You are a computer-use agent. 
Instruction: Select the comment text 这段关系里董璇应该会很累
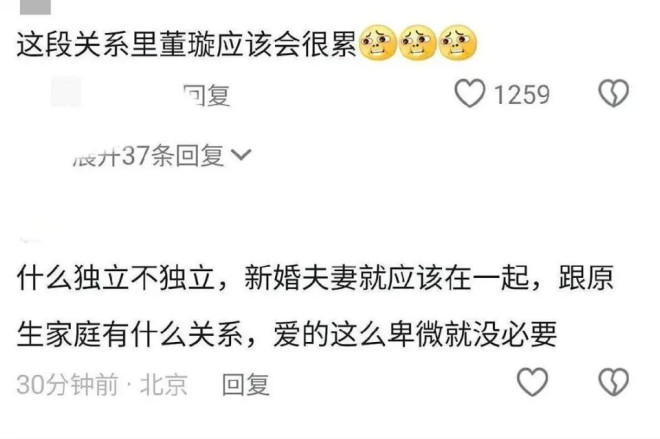186,44
